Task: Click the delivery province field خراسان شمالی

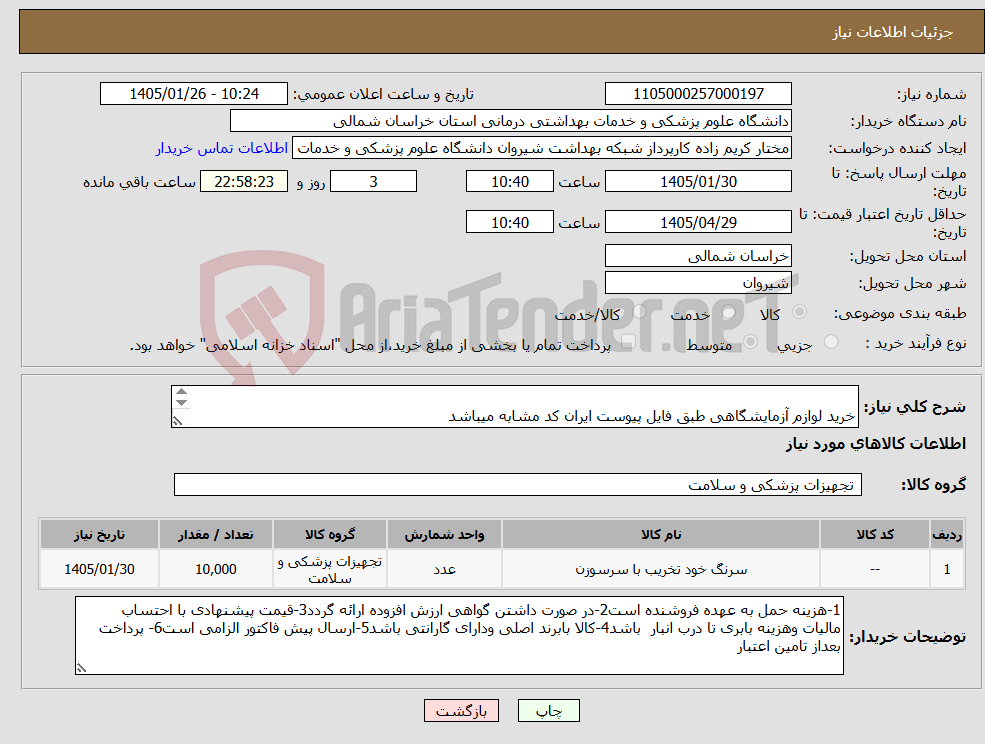Action: coord(698,256)
